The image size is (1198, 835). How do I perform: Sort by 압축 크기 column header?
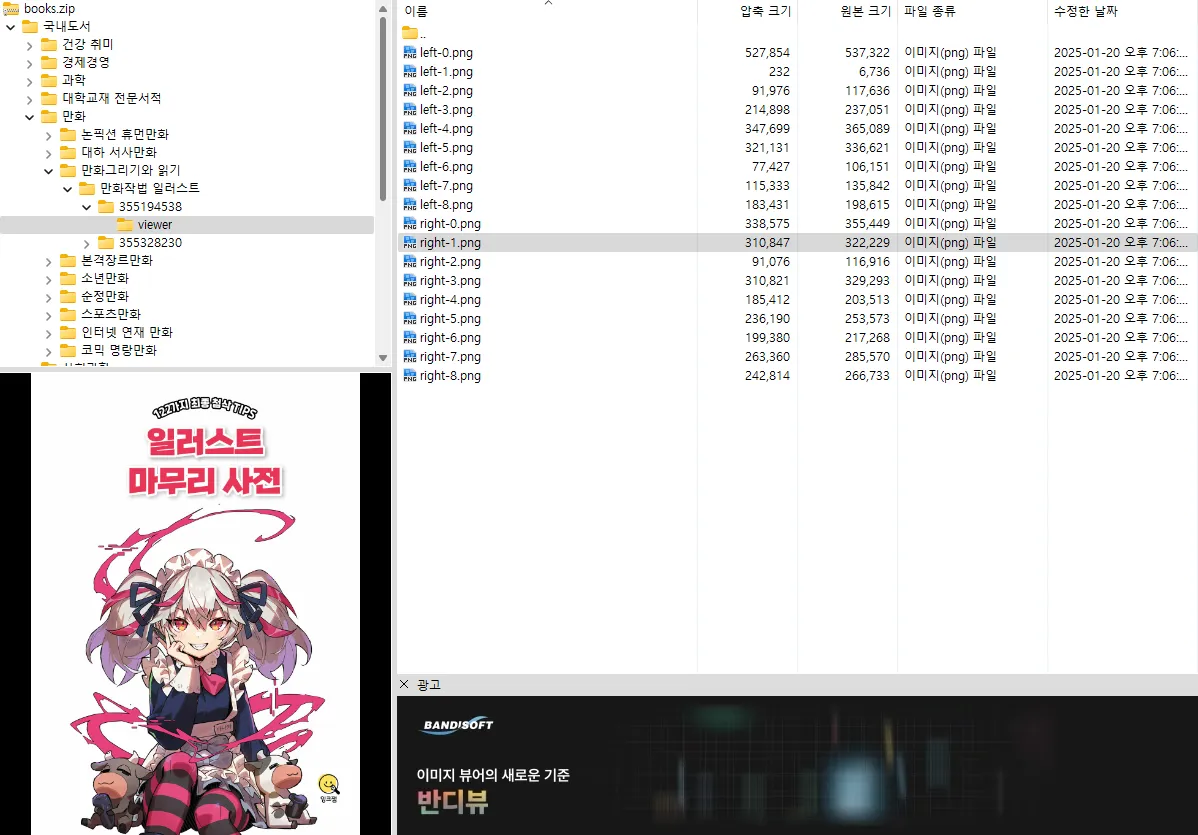tap(764, 11)
